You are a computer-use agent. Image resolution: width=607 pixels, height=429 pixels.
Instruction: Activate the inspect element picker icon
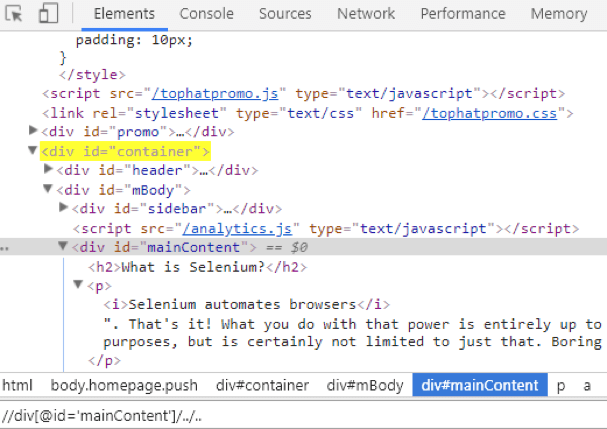(x=14, y=14)
